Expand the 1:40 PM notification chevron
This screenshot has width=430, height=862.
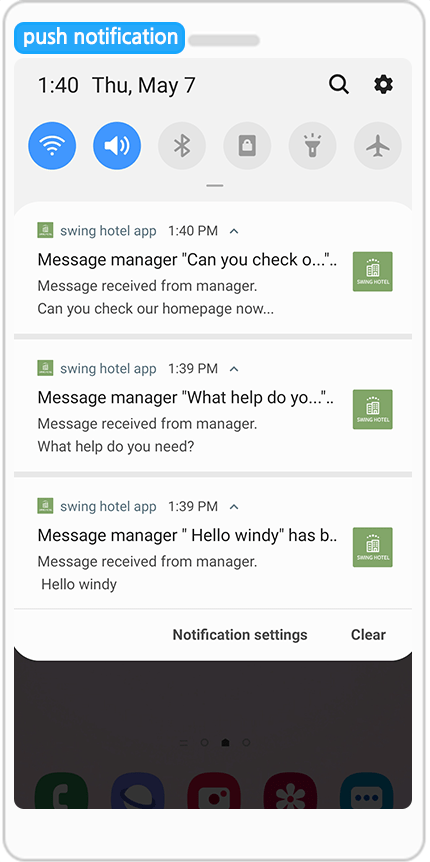point(234,231)
